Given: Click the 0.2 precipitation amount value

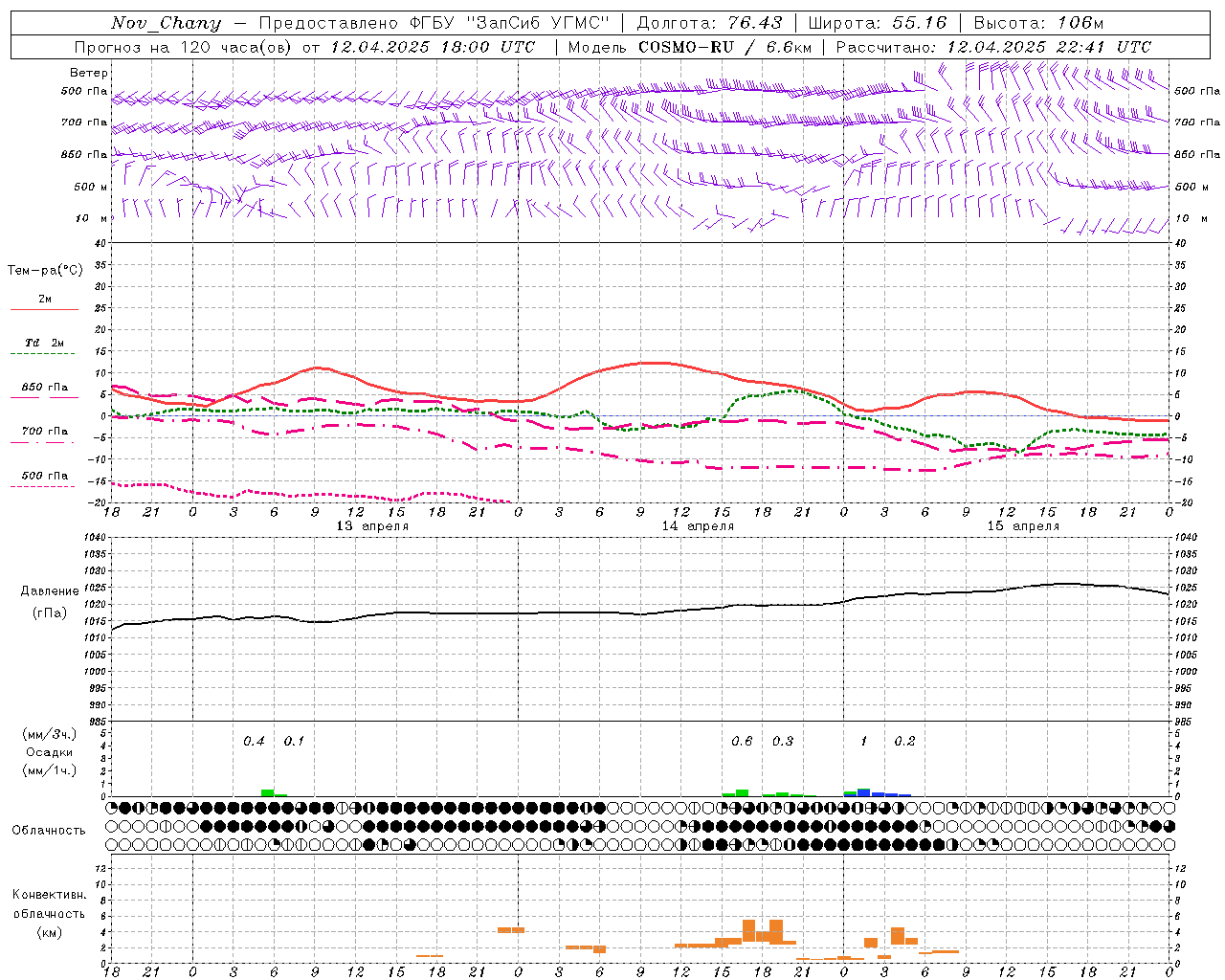Looking at the screenshot, I should (x=904, y=741).
